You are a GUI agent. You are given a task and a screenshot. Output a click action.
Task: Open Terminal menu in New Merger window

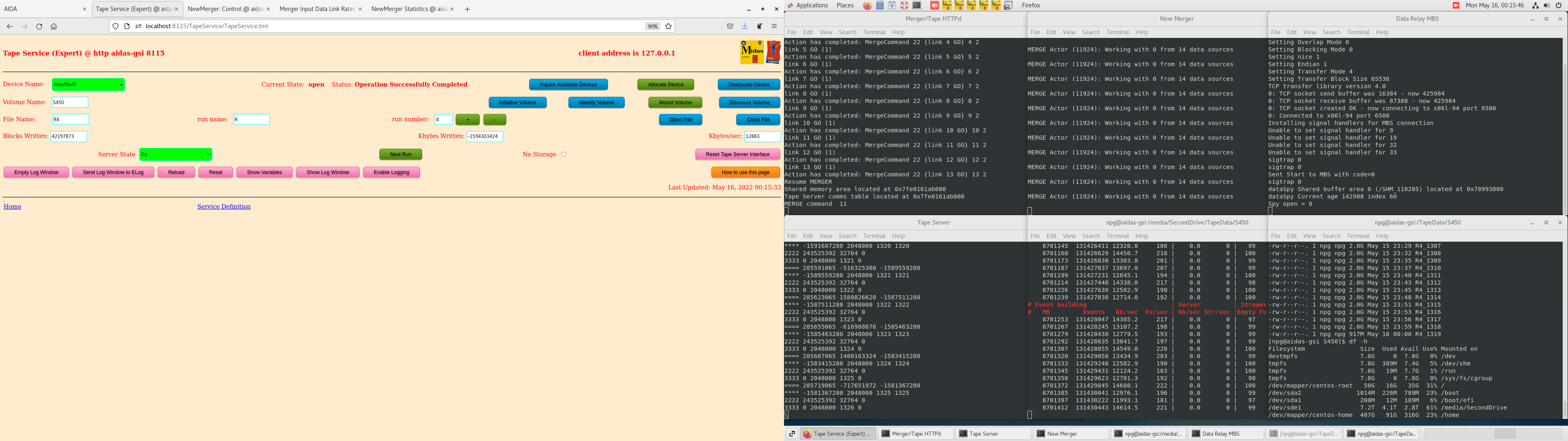point(1117,32)
